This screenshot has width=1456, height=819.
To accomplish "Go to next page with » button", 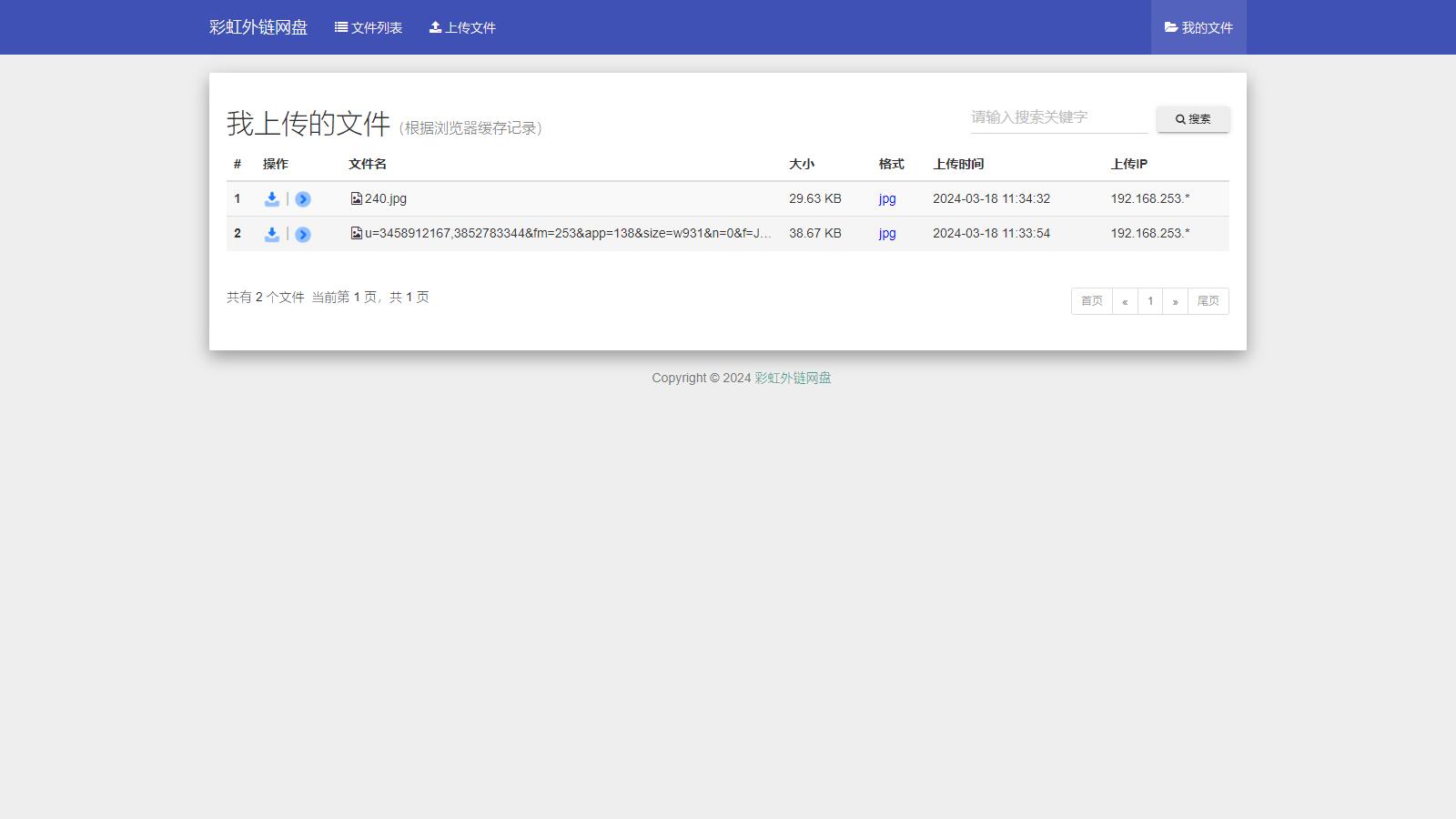I will tap(1175, 301).
